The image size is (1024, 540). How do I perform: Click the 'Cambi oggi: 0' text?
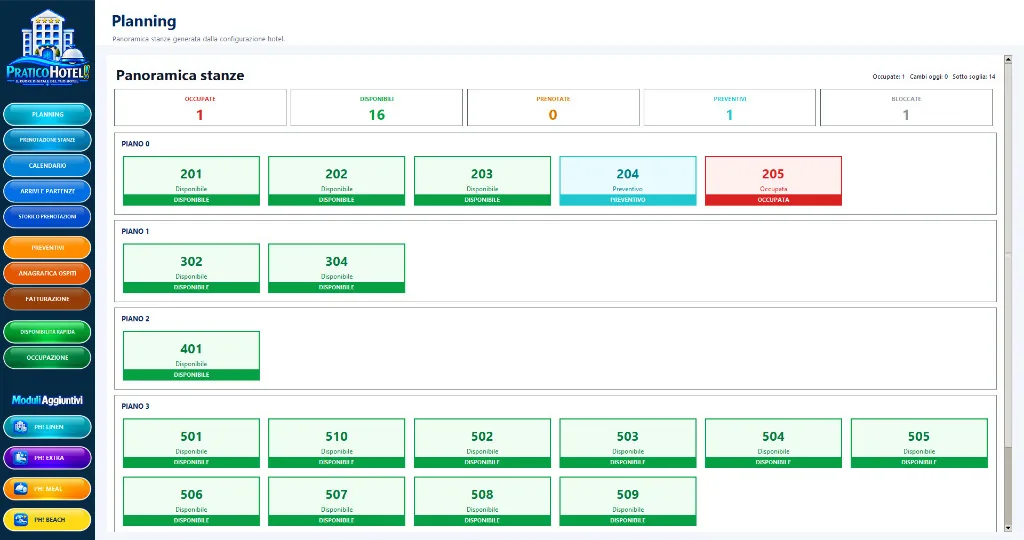tap(929, 76)
